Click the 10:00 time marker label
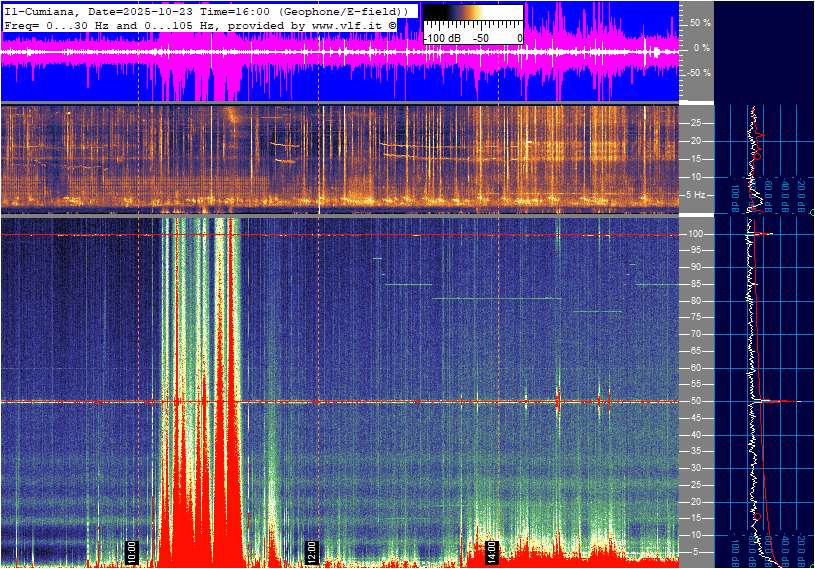Screen dimensions: 815x569 (x=131, y=551)
